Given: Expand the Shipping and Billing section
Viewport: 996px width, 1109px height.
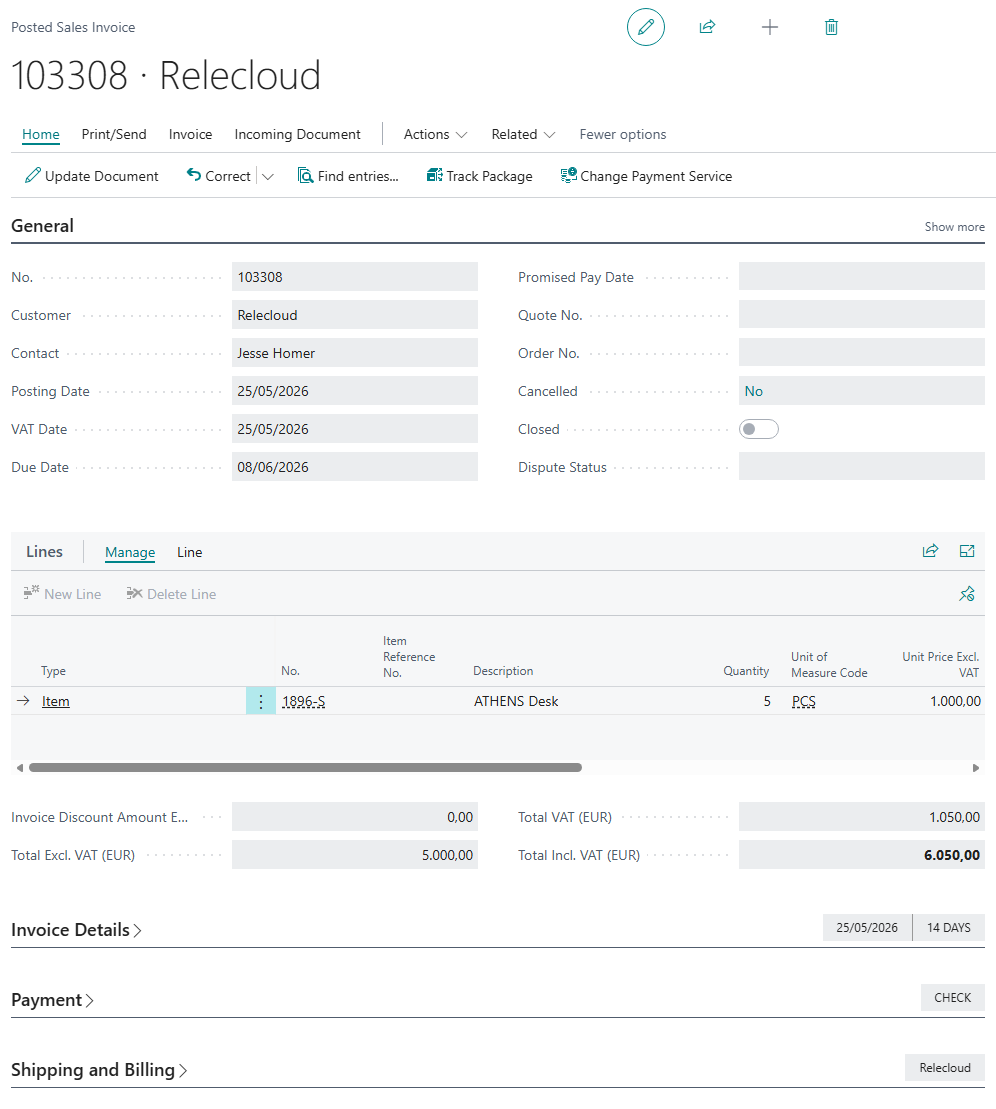Looking at the screenshot, I should [x=99, y=1070].
